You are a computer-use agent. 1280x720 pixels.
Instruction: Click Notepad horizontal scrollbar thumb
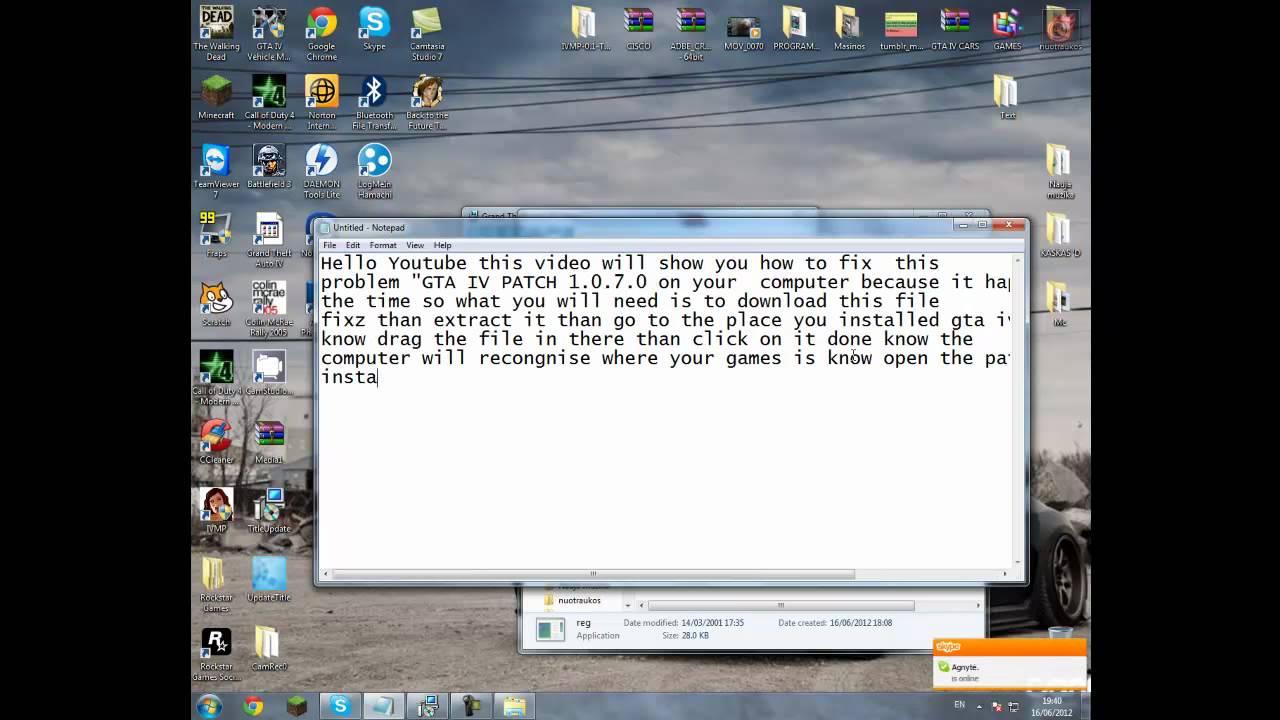593,574
